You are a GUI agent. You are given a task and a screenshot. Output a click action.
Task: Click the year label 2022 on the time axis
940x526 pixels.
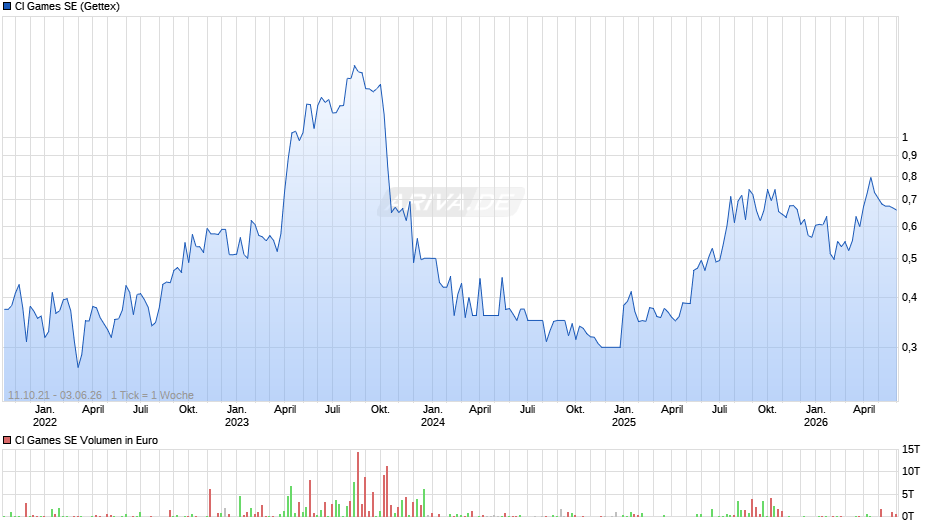point(45,422)
